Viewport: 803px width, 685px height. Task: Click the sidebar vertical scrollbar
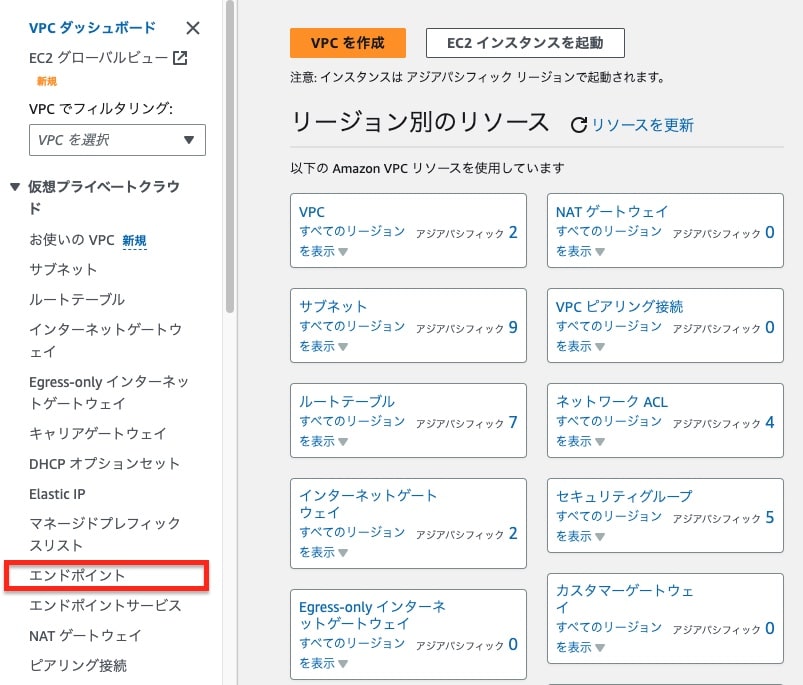click(229, 156)
